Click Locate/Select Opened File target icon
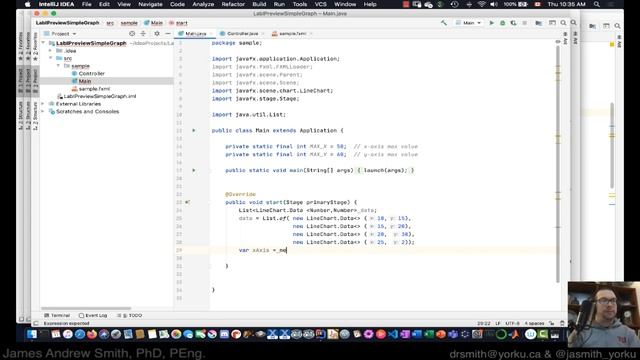The image size is (640, 360). (132, 33)
